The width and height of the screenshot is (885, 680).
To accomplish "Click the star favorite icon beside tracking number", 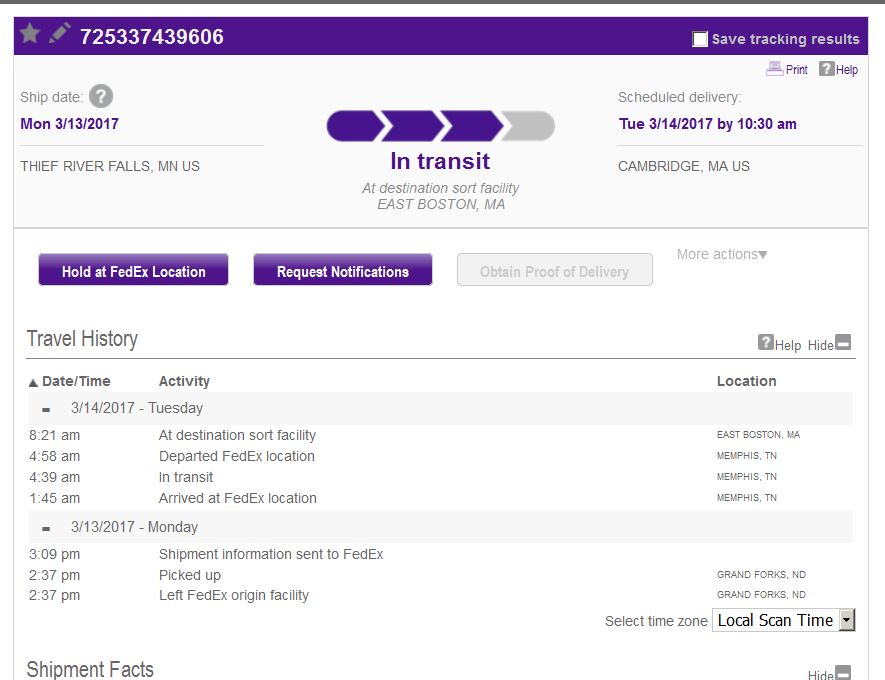I will (x=29, y=34).
